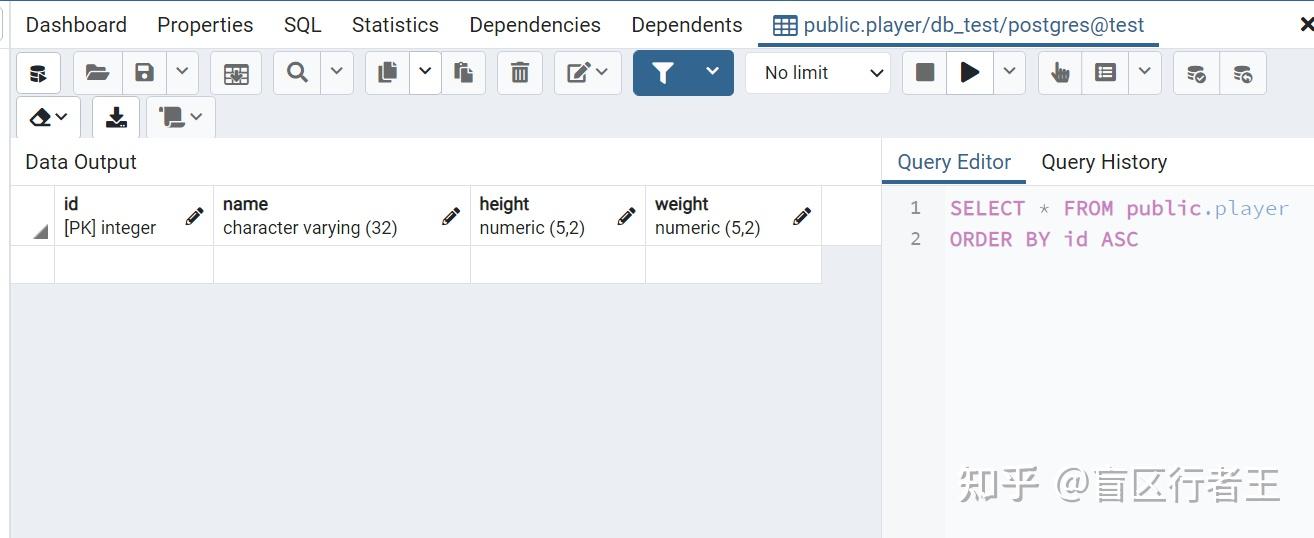Toggle the sort/filter funnel button
Image resolution: width=1314 pixels, height=538 pixels.
click(x=663, y=73)
